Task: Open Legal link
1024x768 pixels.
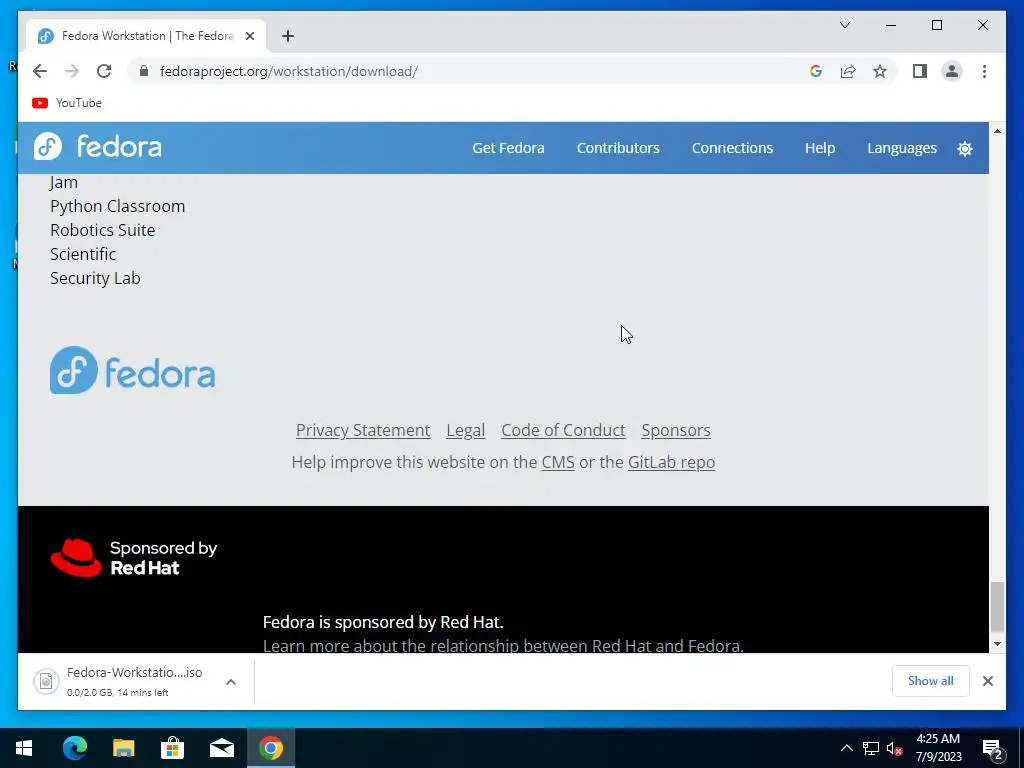Action: click(x=466, y=430)
